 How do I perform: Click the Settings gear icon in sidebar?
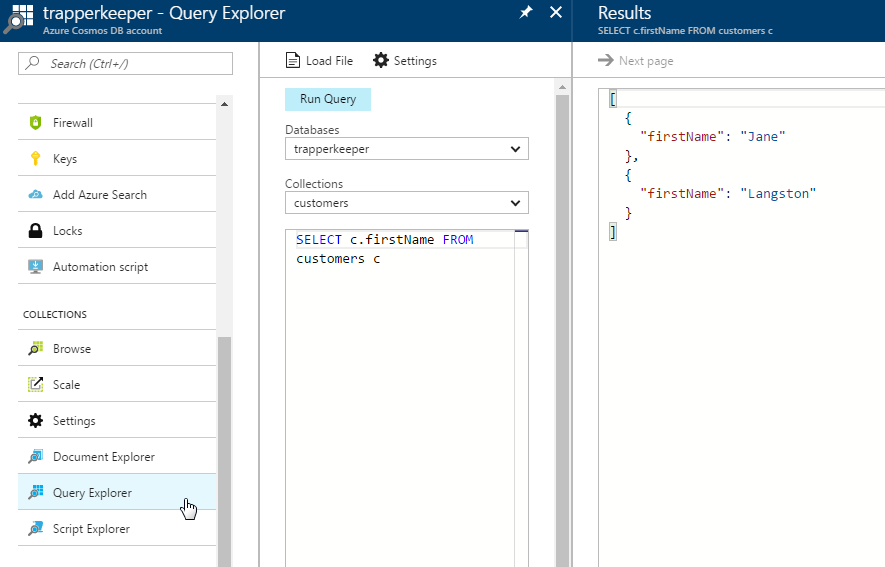[x=35, y=421]
